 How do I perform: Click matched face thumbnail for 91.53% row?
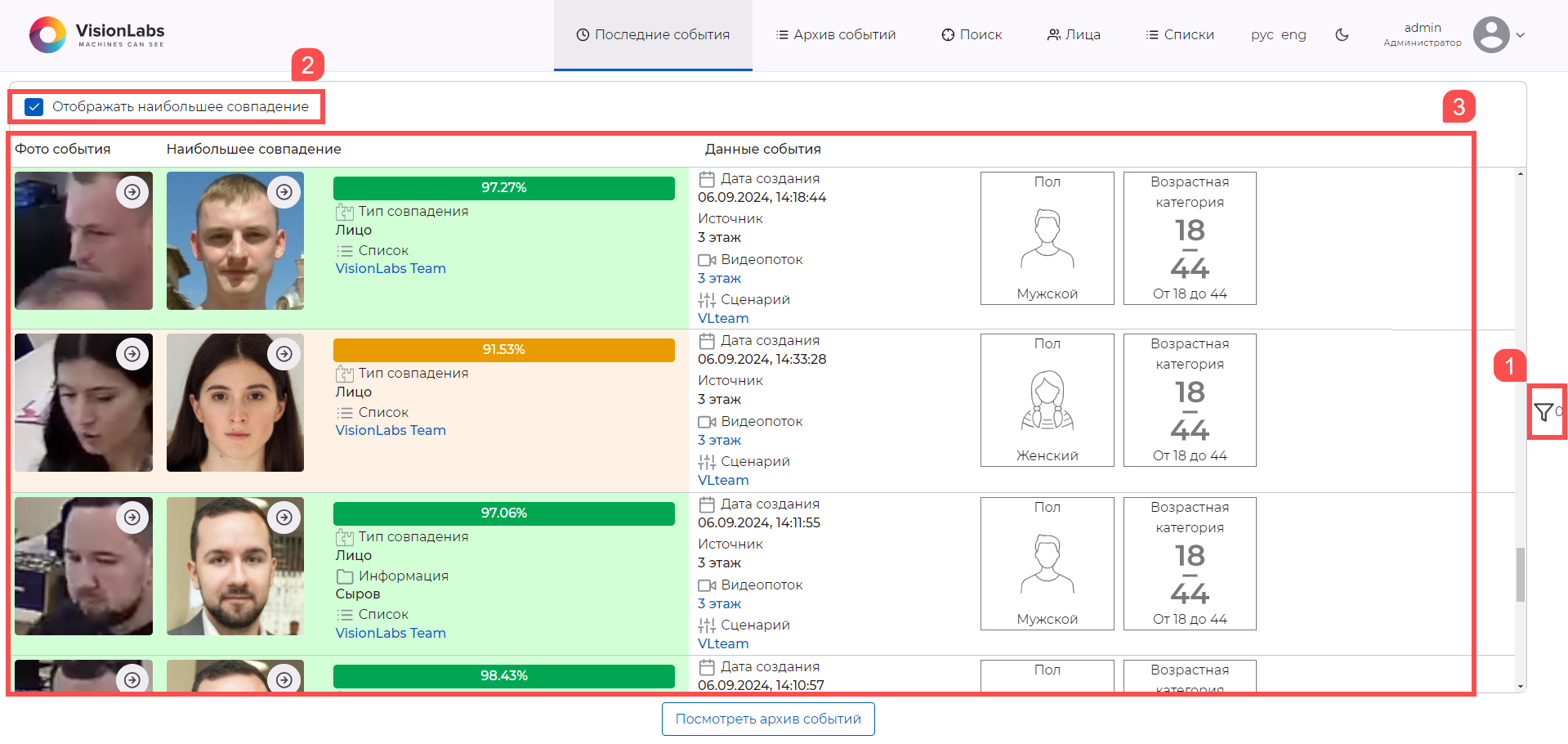235,402
